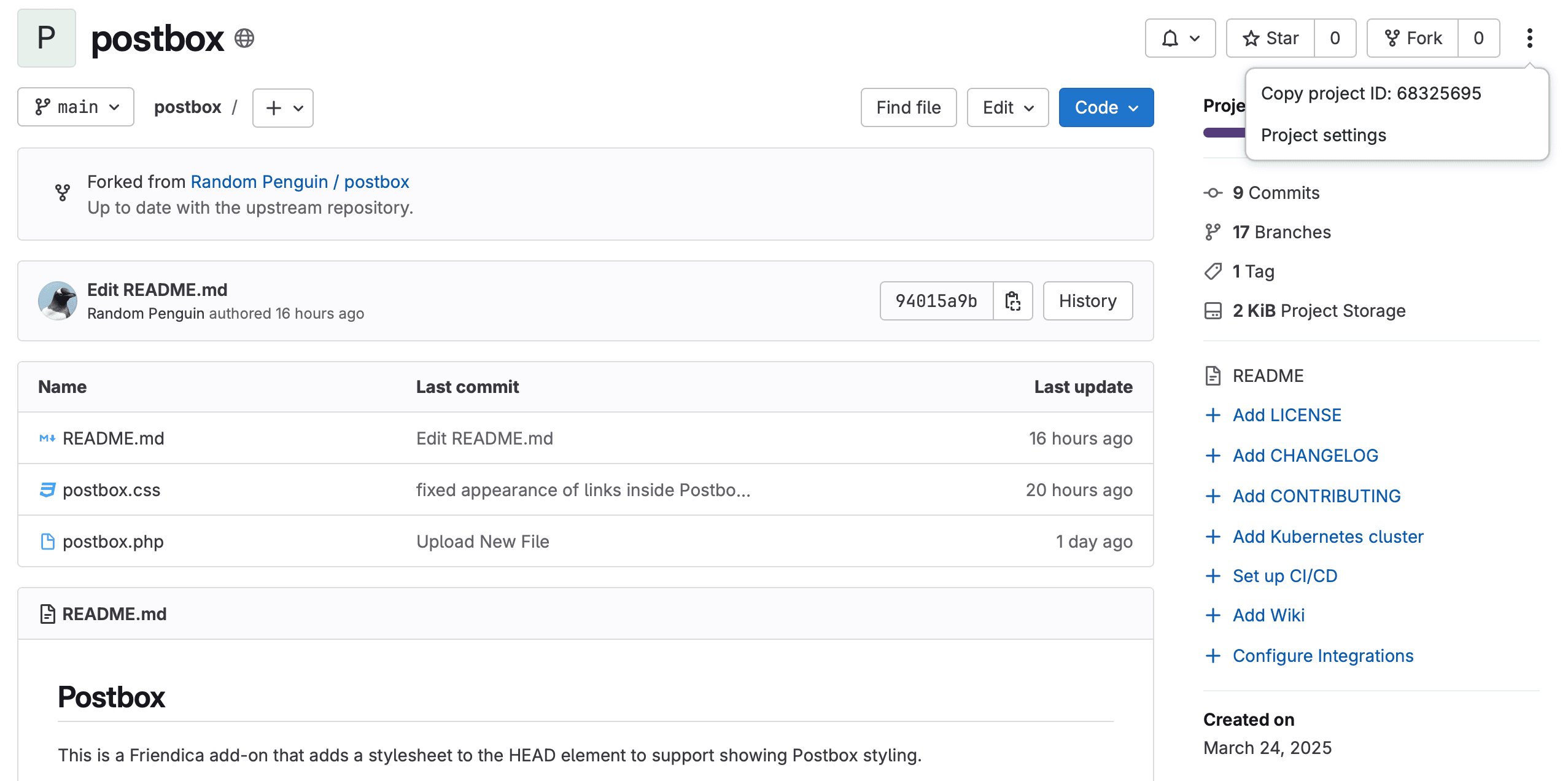Open the Random Penguin / postbox upstream link
This screenshot has height=781, width=1568.
tap(300, 182)
